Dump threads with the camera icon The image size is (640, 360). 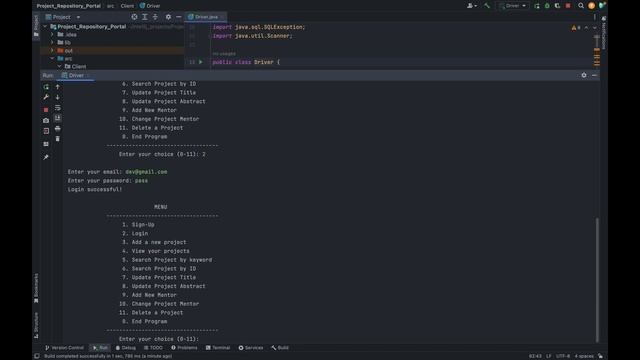pos(46,120)
